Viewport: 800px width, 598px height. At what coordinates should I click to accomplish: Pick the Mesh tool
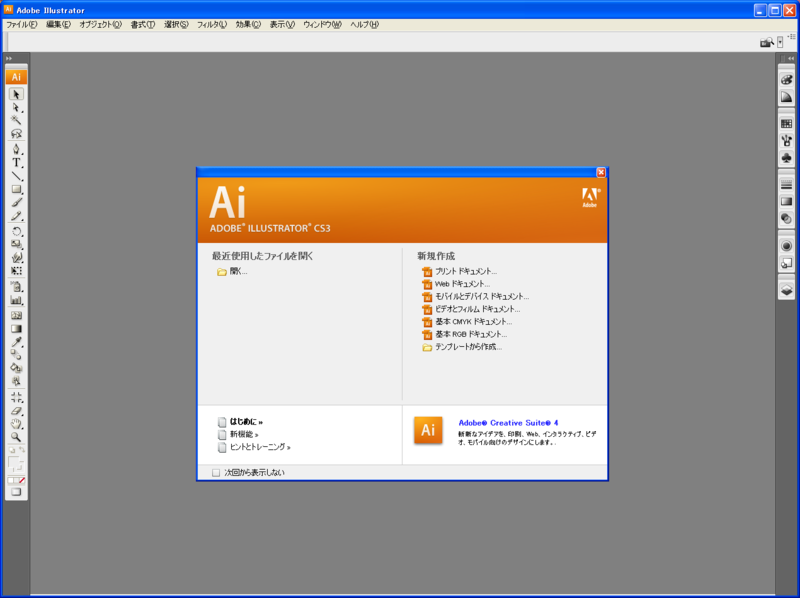(16, 315)
